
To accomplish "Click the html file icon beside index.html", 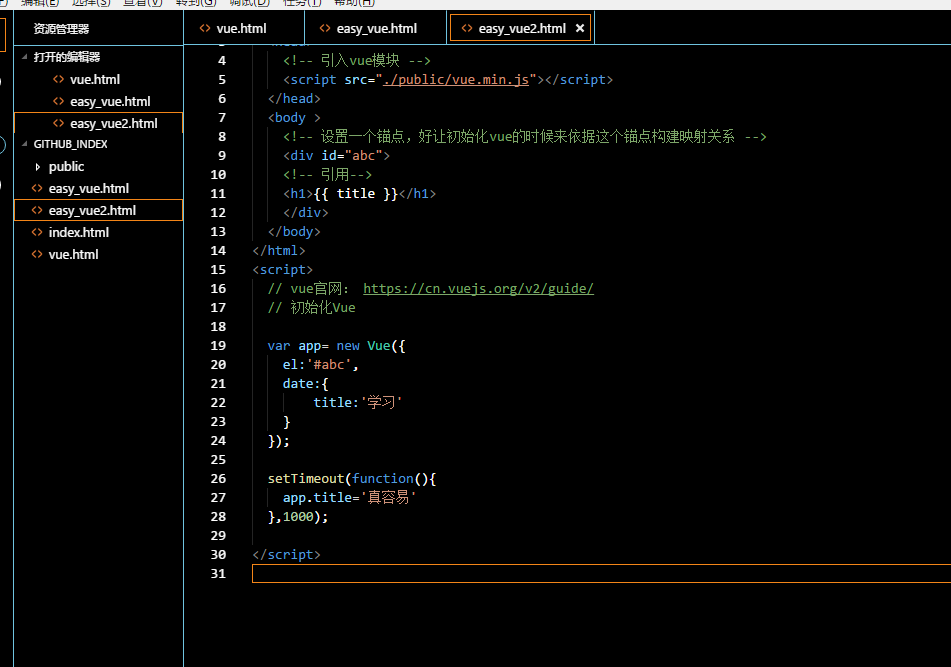I will [x=37, y=232].
